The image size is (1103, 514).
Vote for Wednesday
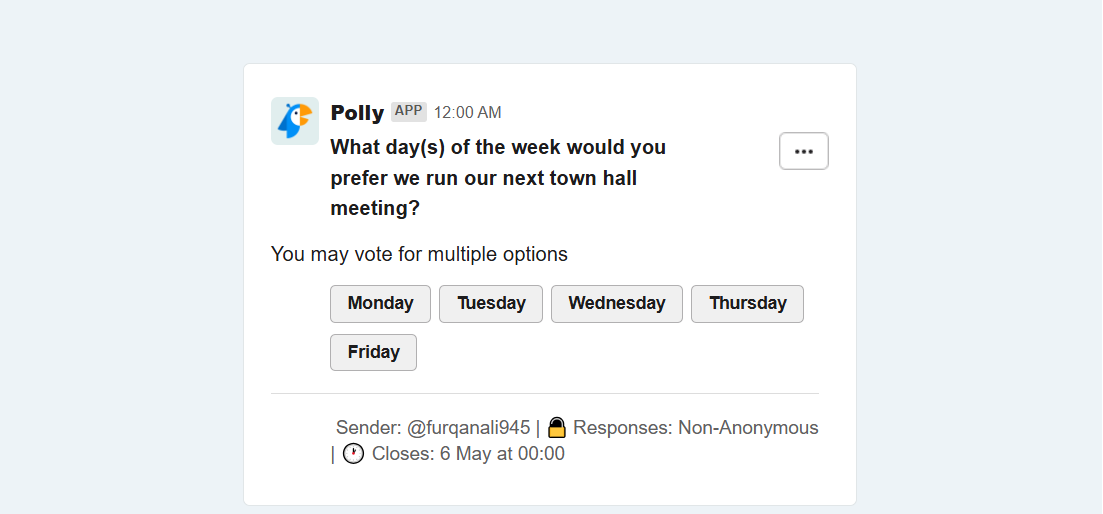tap(617, 304)
